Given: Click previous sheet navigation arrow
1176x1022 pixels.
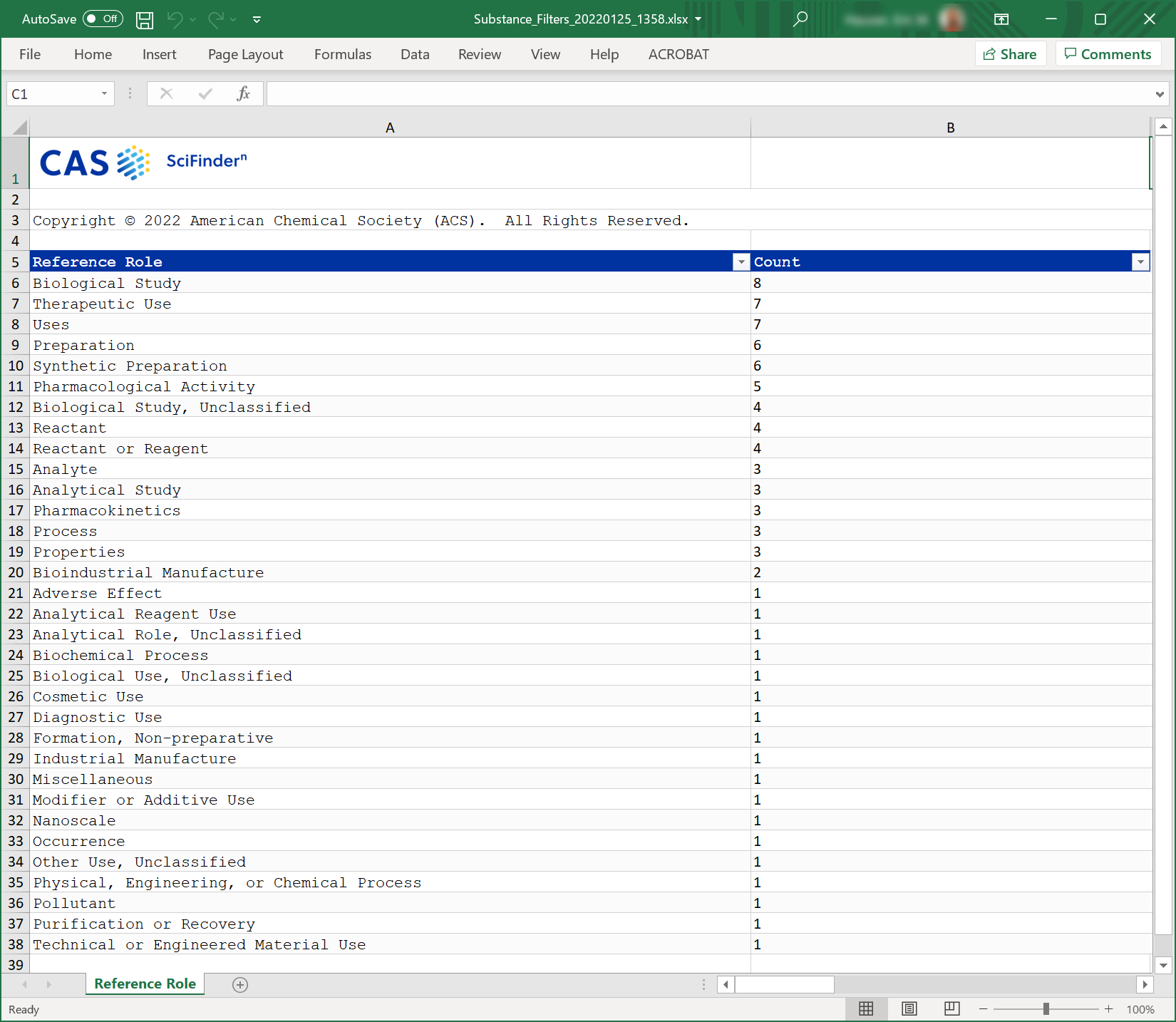Looking at the screenshot, I should tap(25, 984).
